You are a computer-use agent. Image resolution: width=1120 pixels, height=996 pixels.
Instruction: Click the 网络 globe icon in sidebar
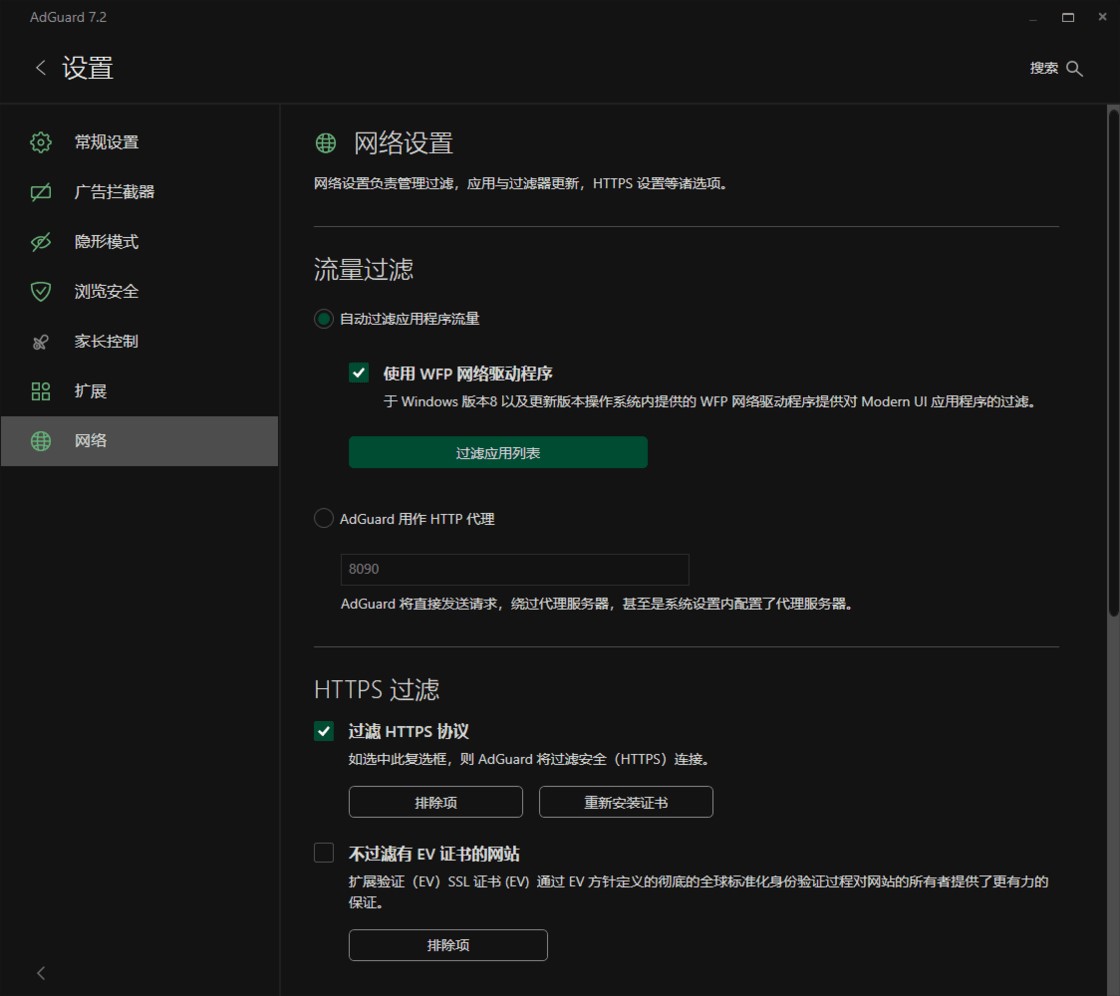pos(39,440)
